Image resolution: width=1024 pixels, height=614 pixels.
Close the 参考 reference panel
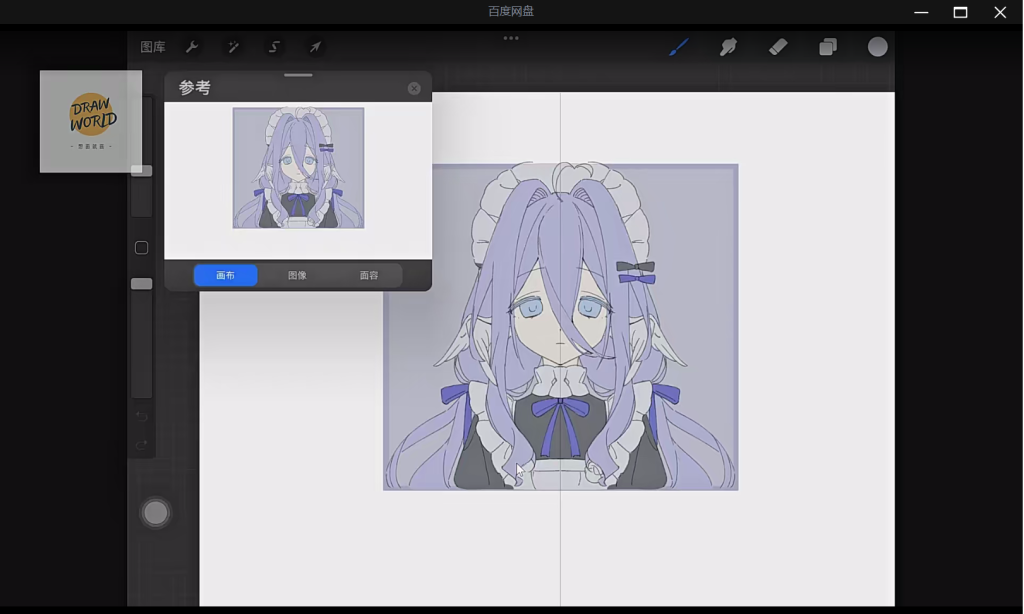coord(414,88)
